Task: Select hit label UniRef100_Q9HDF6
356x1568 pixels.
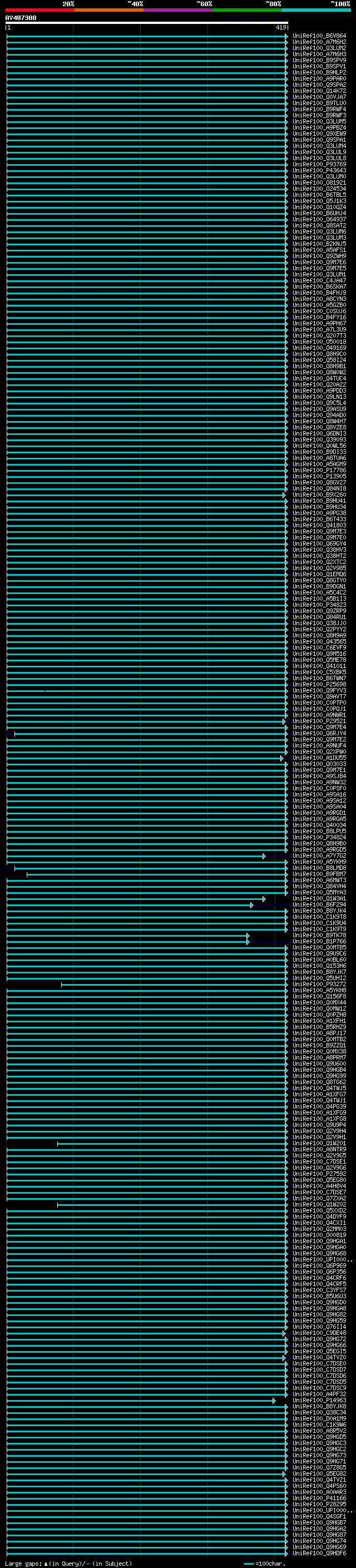Action: pos(319,1554)
